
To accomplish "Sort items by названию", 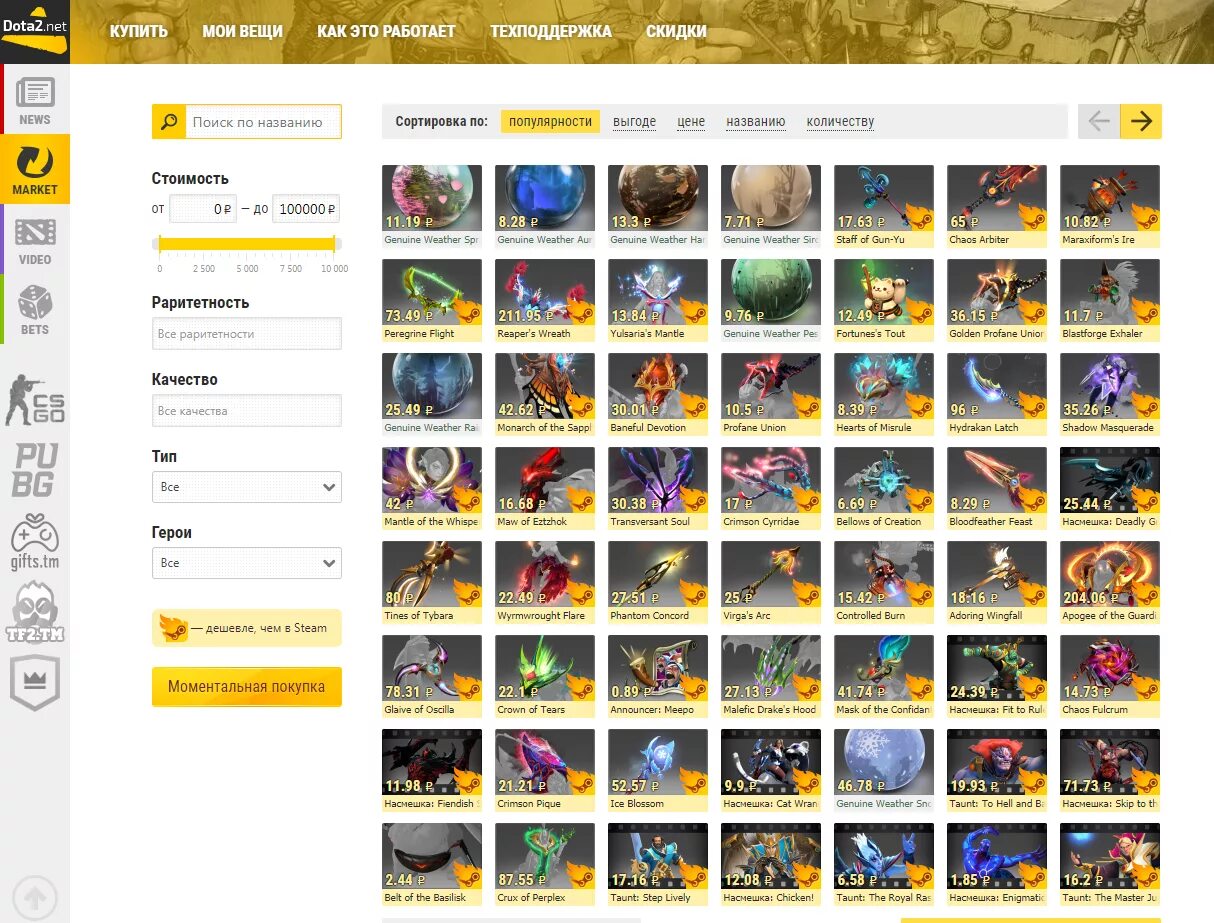I will 756,122.
